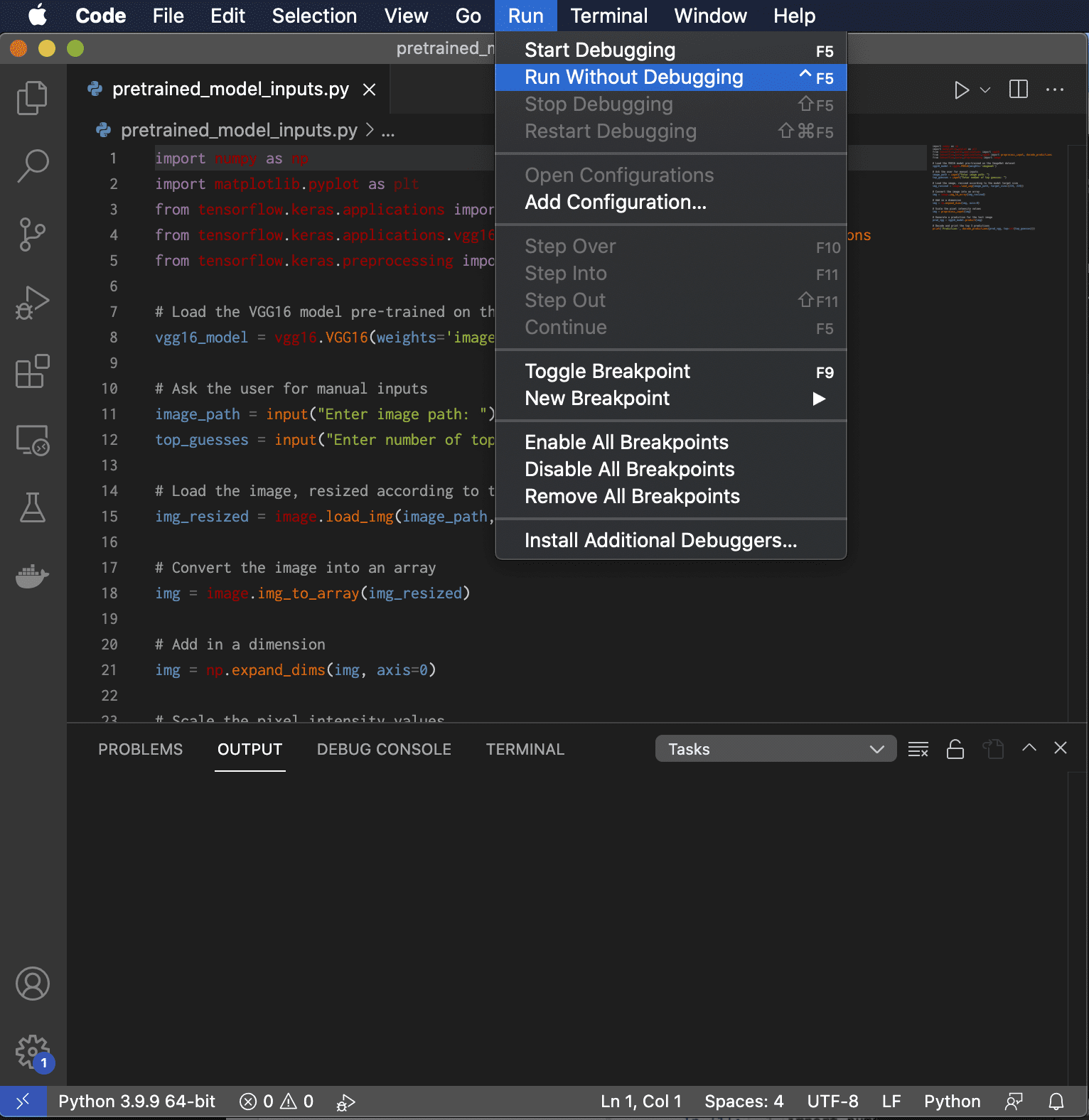The image size is (1089, 1120).
Task: Switch to the OUTPUT panel tab
Action: [250, 749]
